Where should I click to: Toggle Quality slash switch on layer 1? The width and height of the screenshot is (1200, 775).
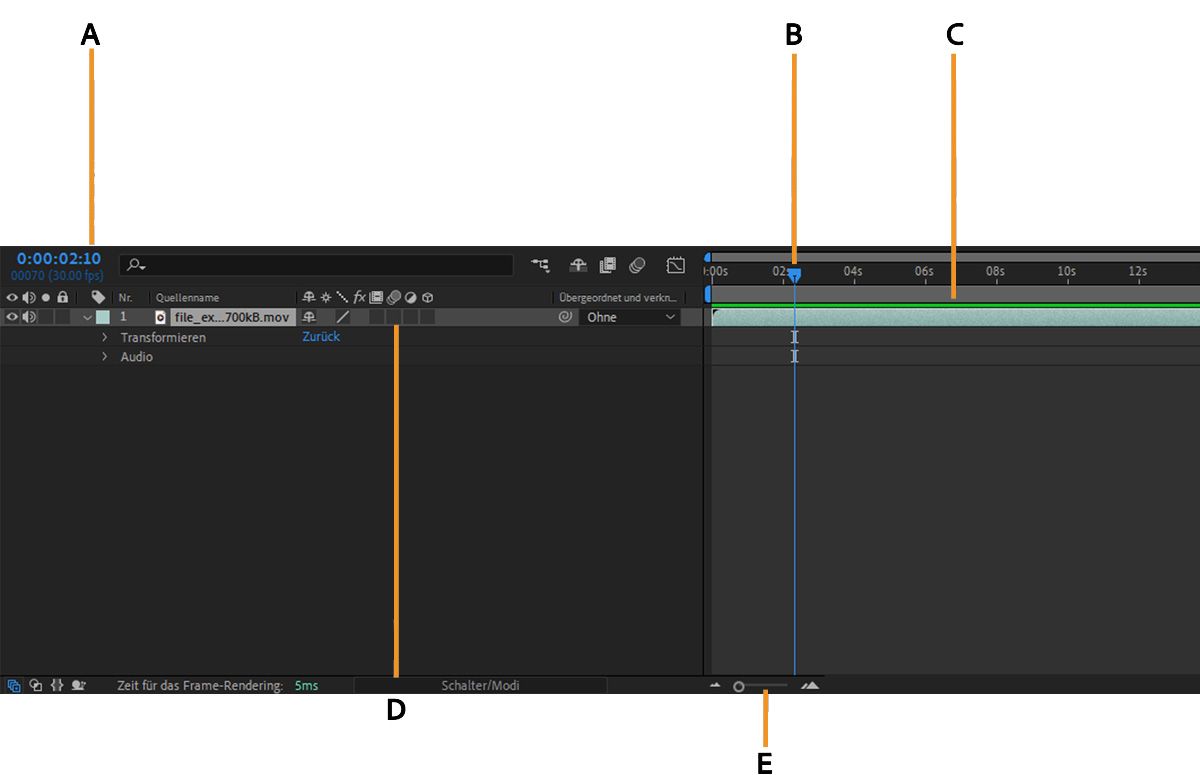(x=342, y=317)
